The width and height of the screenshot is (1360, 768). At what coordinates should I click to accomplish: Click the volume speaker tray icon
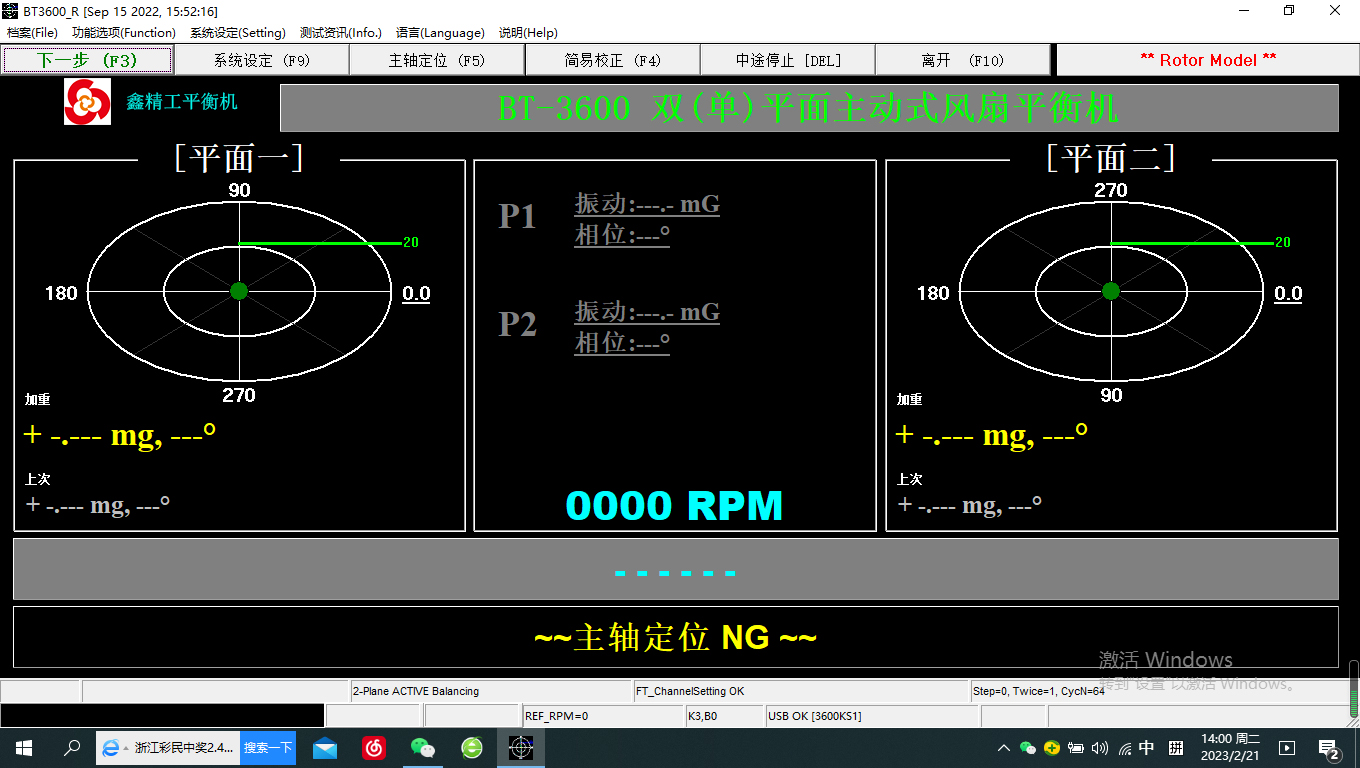(1100, 748)
